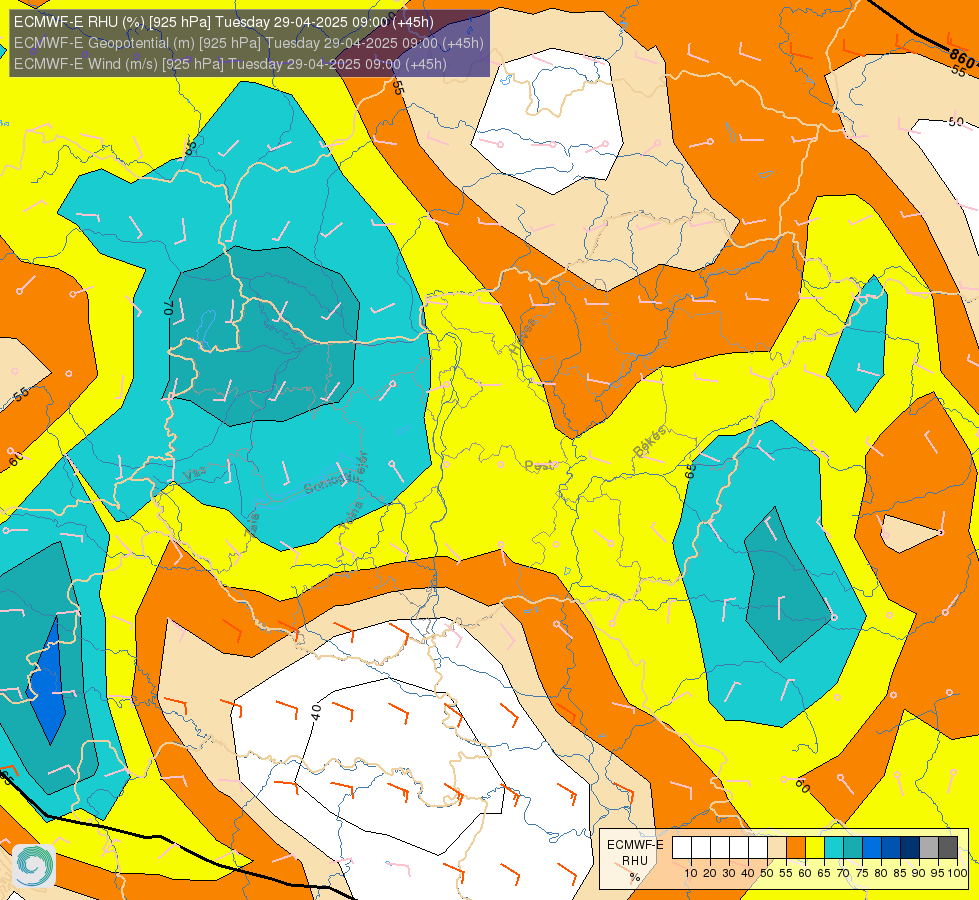The width and height of the screenshot is (979, 900).
Task: Click the navy 85–90 legend swatch
Action: [x=910, y=847]
